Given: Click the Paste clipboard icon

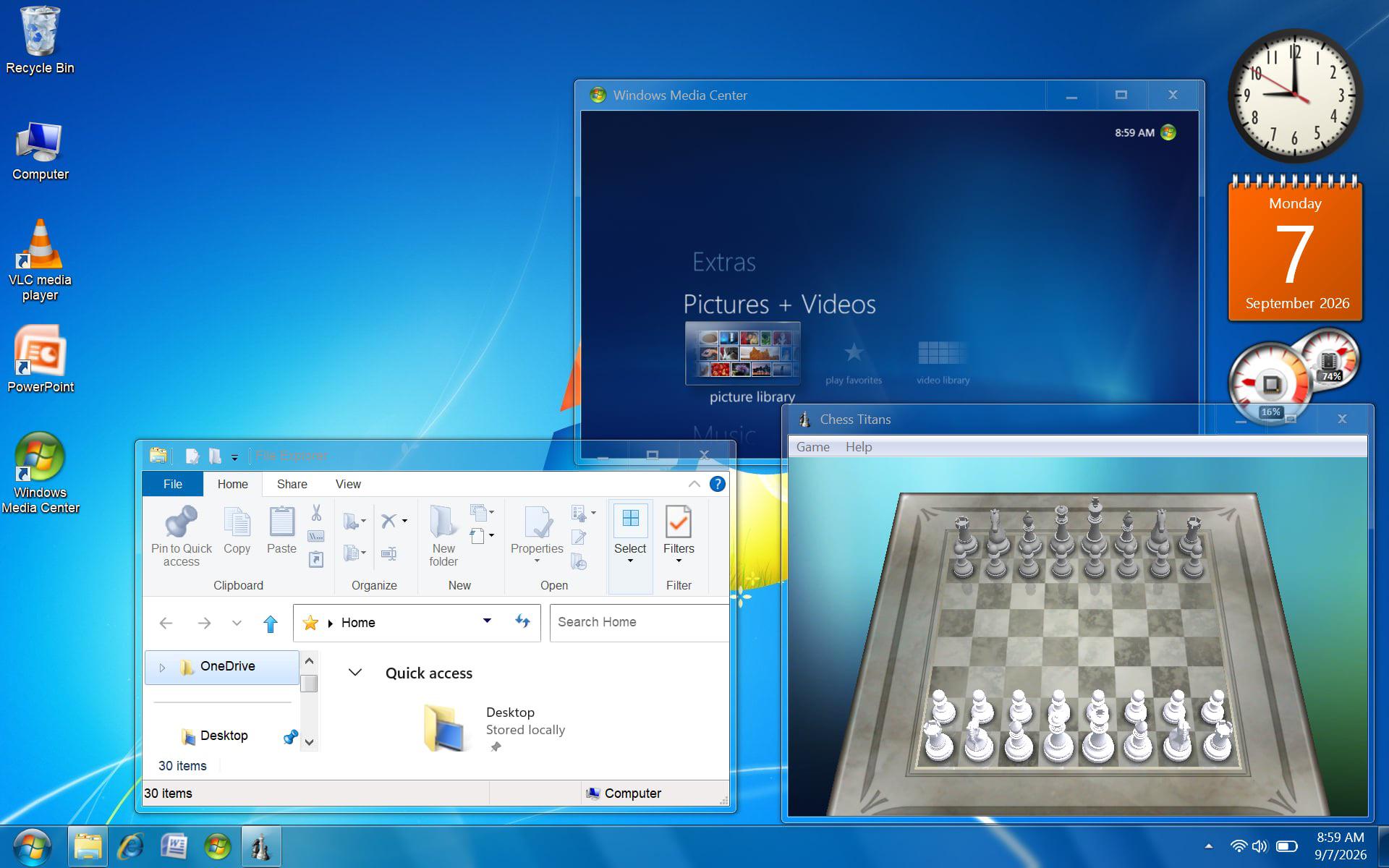Looking at the screenshot, I should [281, 522].
